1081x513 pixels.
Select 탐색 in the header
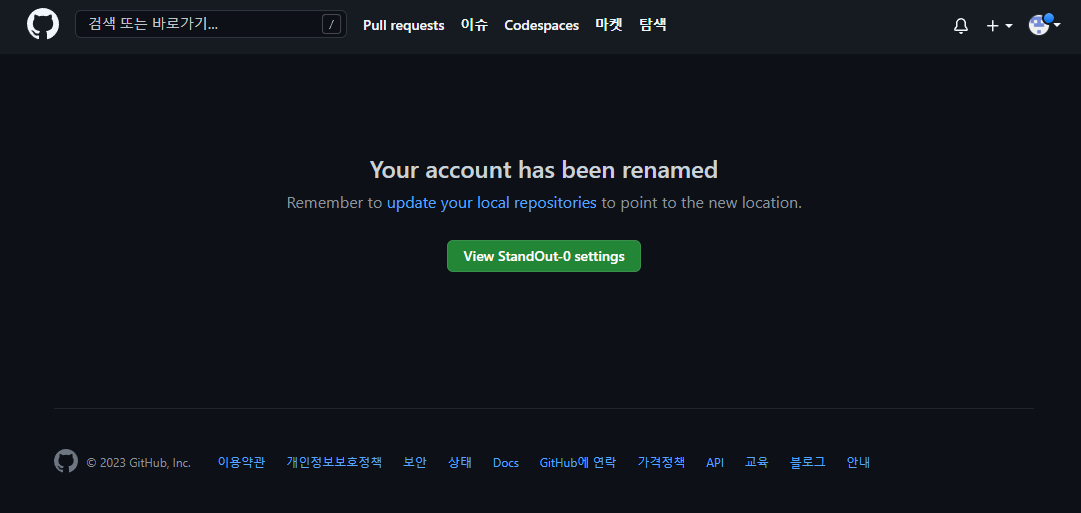click(x=652, y=26)
